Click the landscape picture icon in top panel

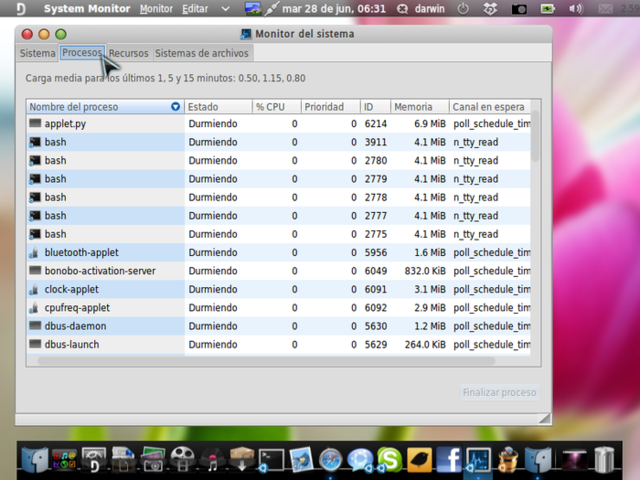click(253, 9)
